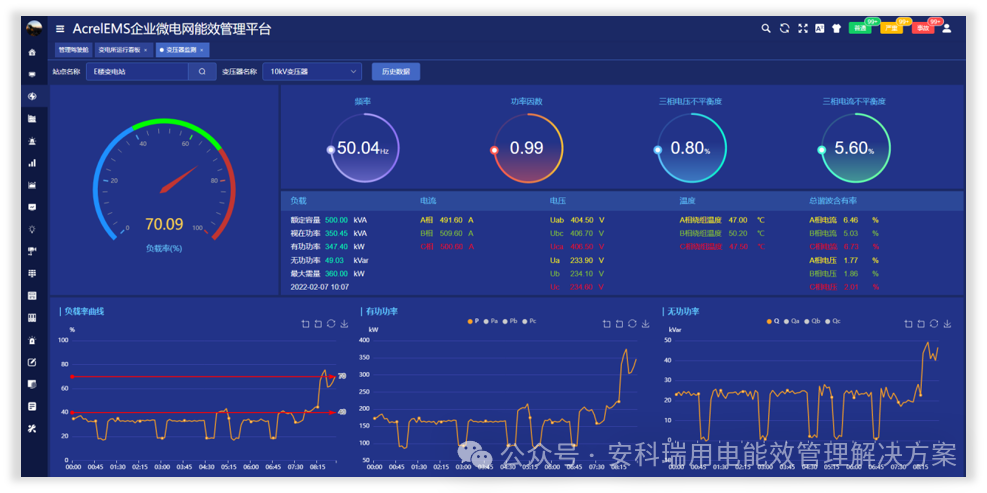Open the language translation icon in header
This screenshot has width=987, height=493.
(x=820, y=28)
